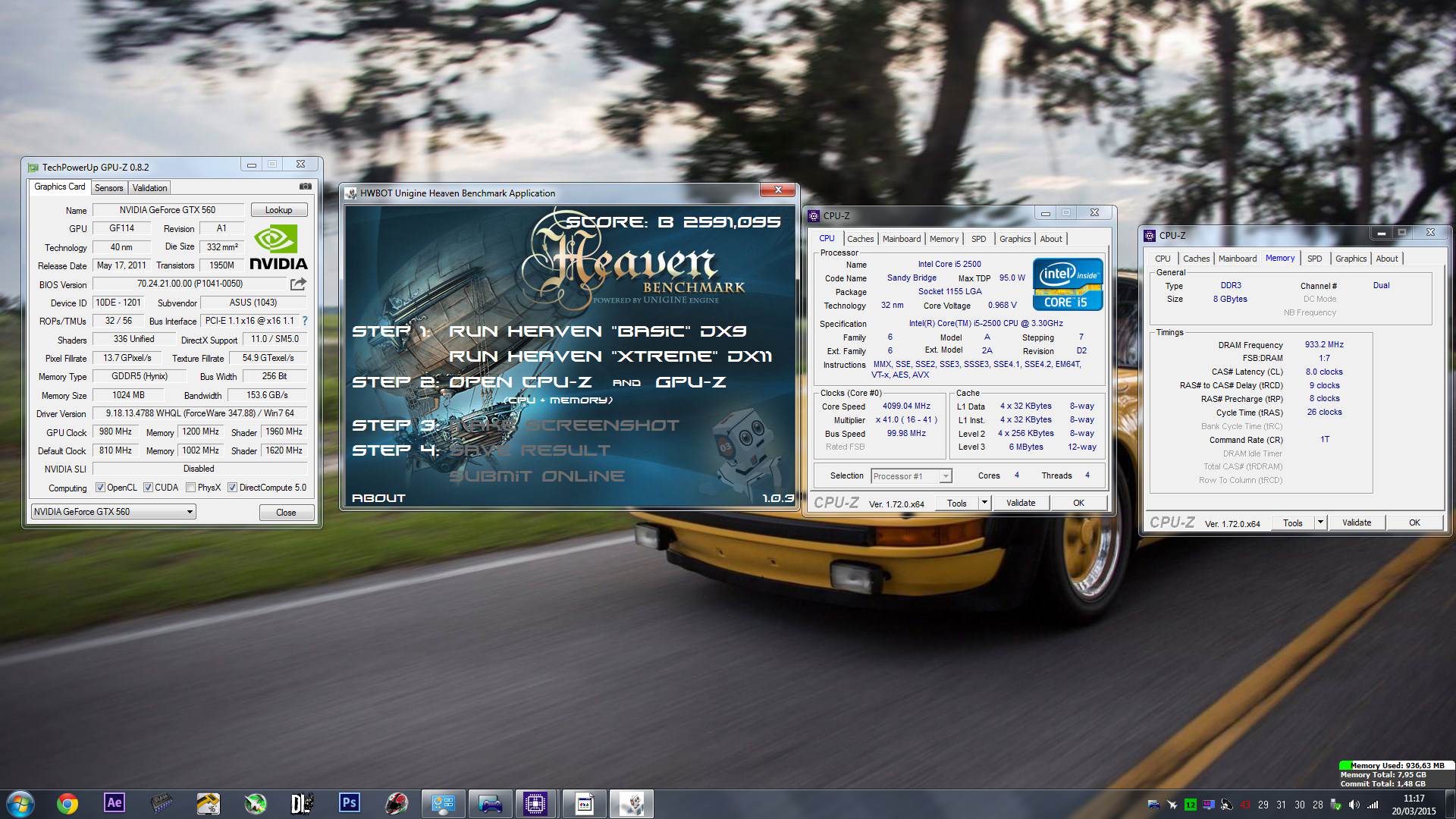This screenshot has width=1456, height=819.
Task: Click Validate in the right CPU-Z window
Action: (x=1357, y=522)
